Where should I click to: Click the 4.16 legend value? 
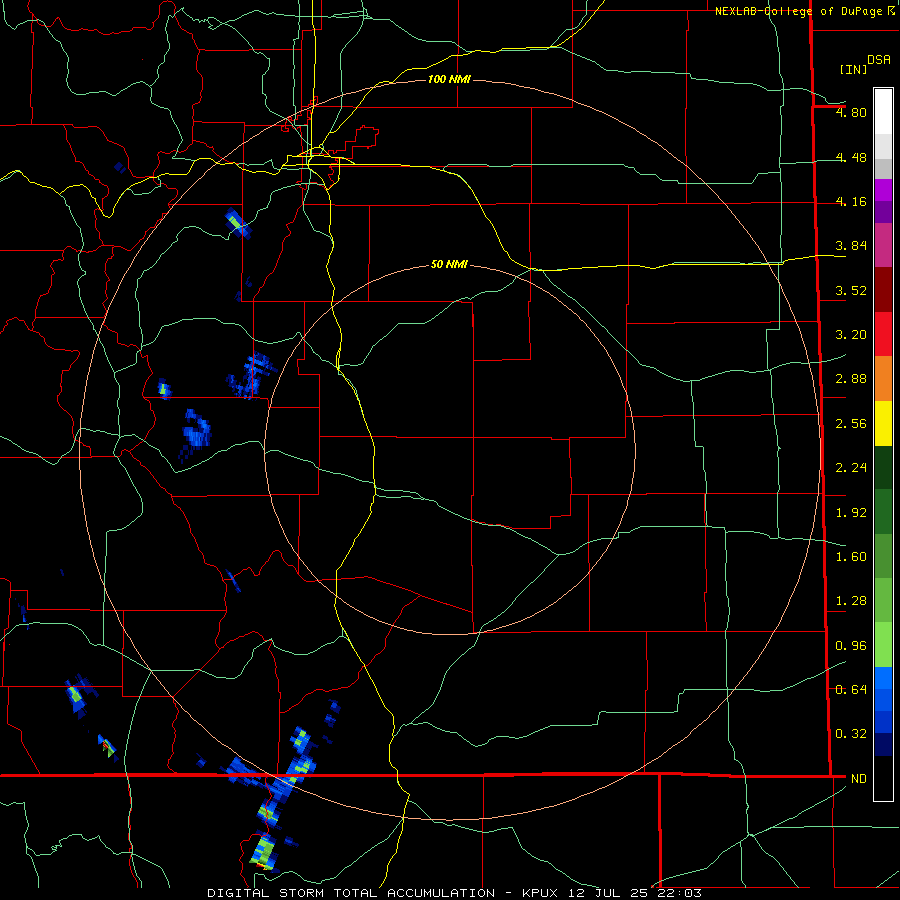tap(851, 201)
